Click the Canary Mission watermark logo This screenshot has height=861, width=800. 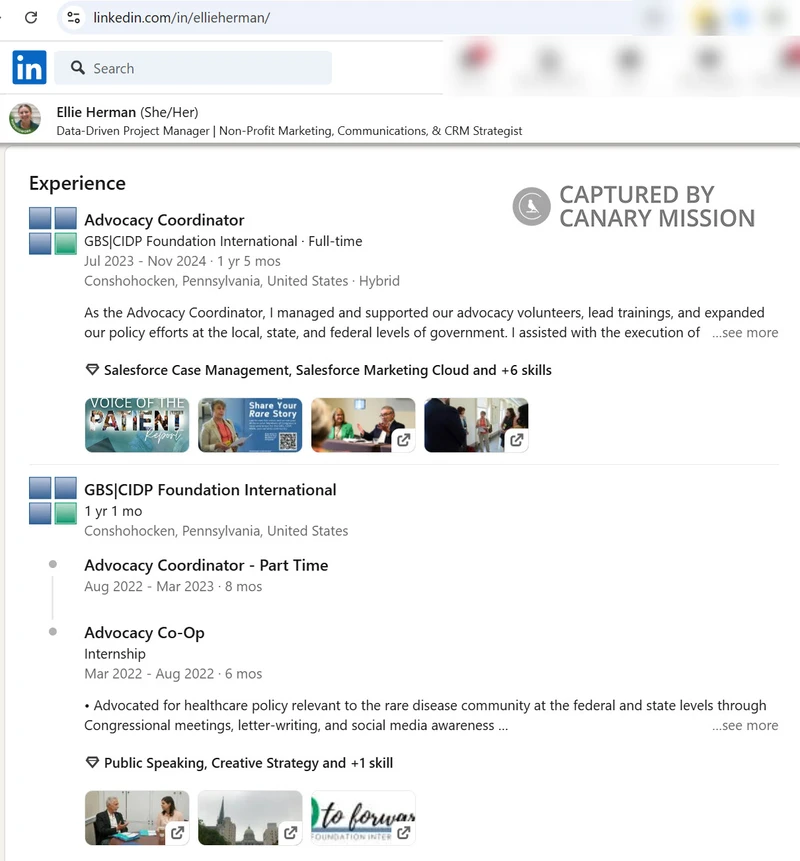click(x=531, y=207)
